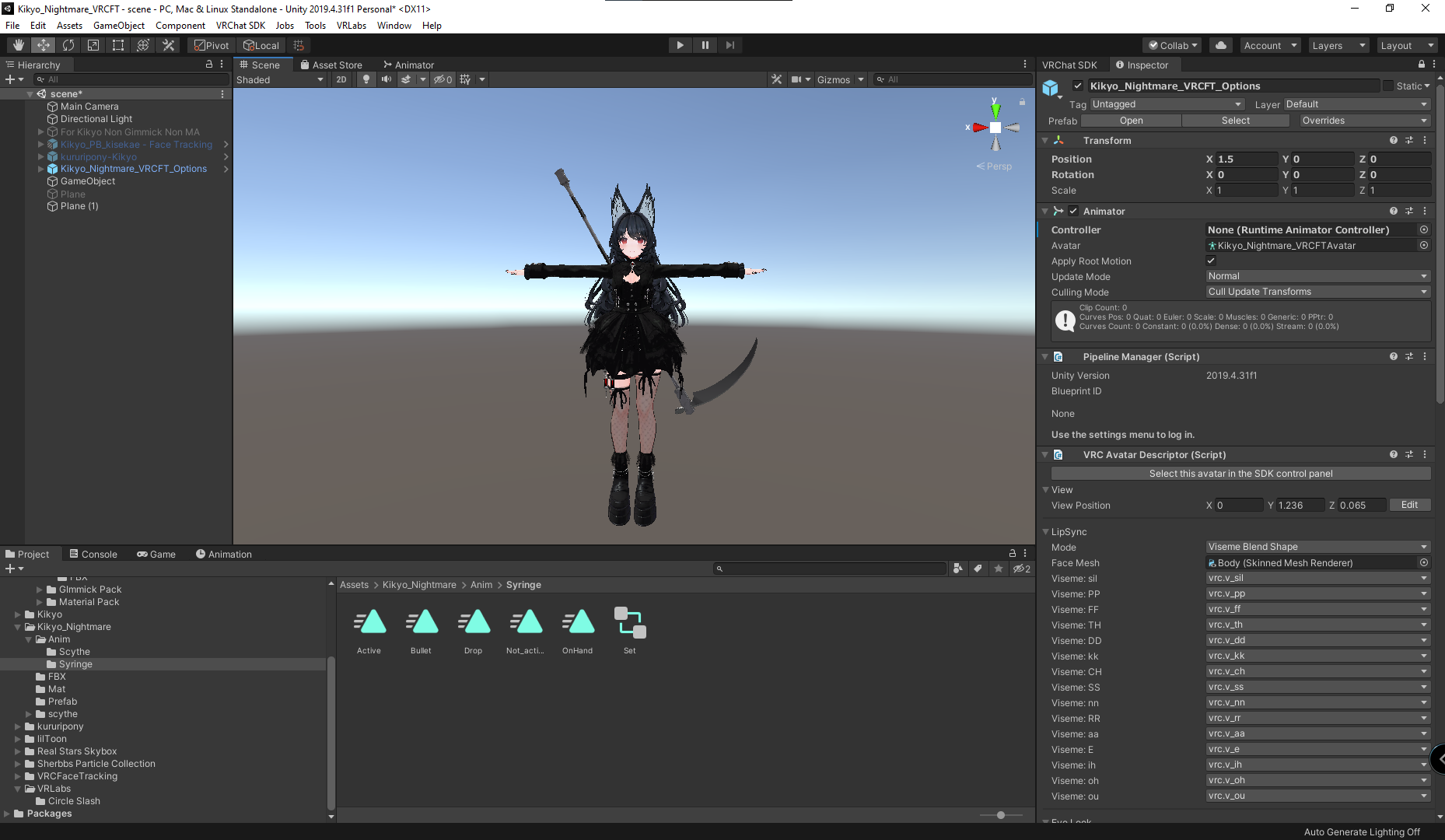Toggle Pivot handle position button

tap(212, 45)
